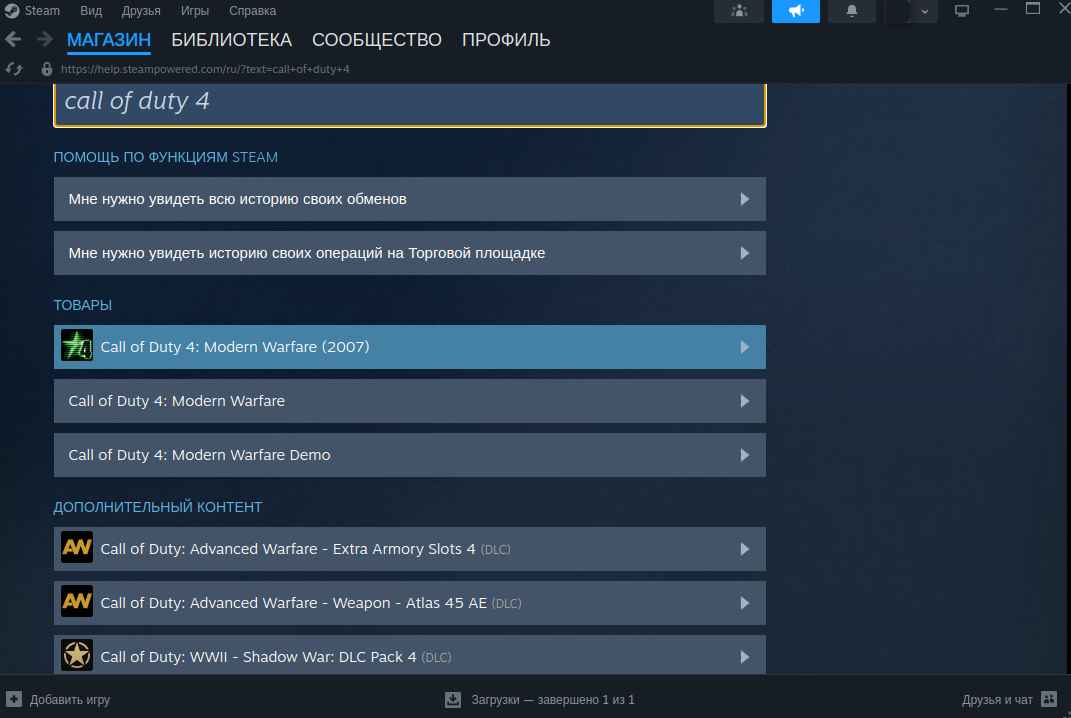The height and width of the screenshot is (718, 1071).
Task: Select Call of Duty 4: Modern Warfare (2007)
Action: pos(410,347)
